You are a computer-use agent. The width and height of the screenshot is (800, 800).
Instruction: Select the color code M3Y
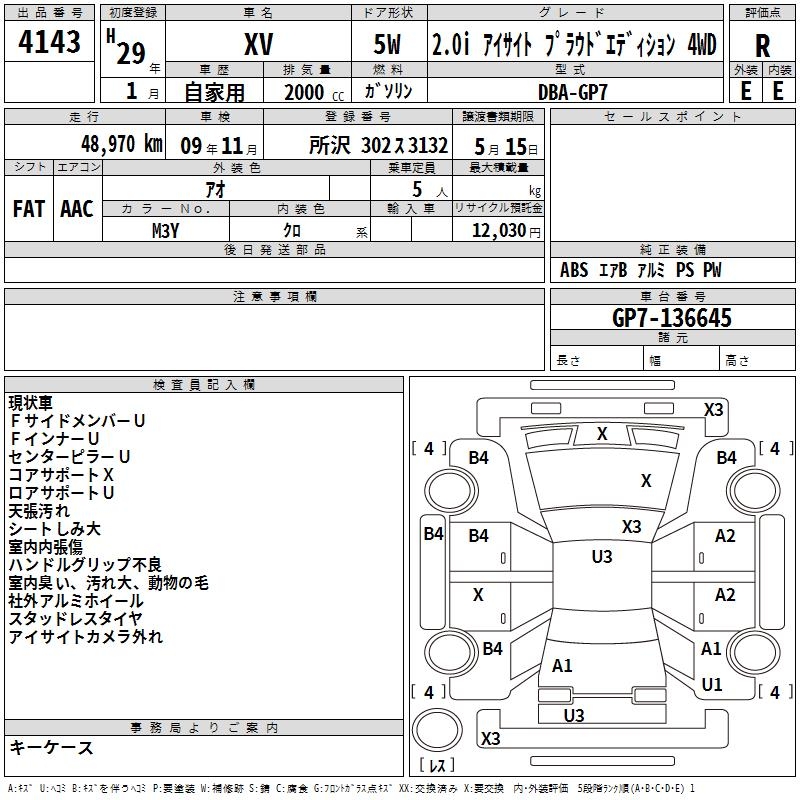tap(166, 230)
